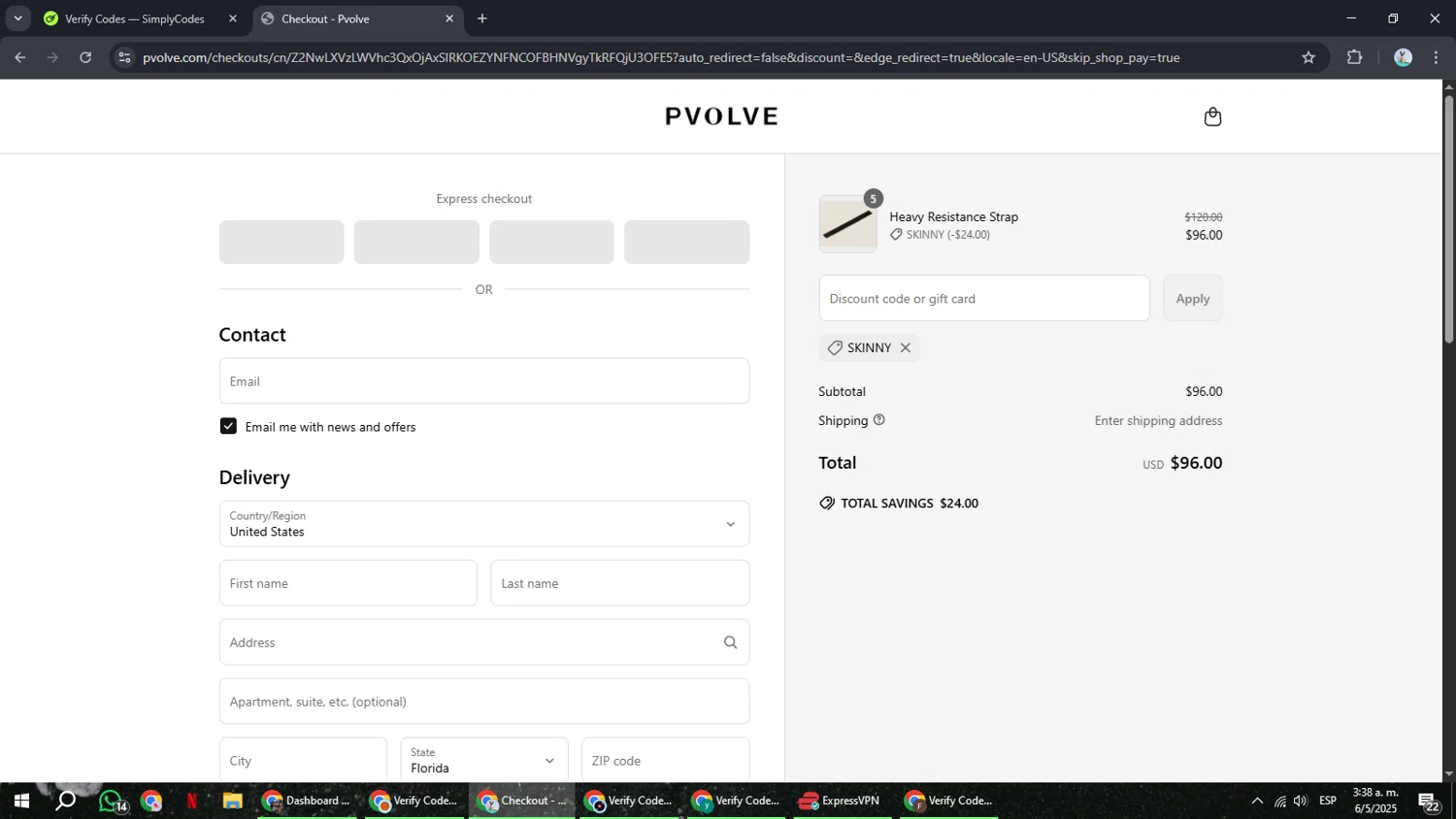This screenshot has height=819, width=1456.
Task: Go back with the browser back arrow
Action: pyautogui.click(x=19, y=57)
